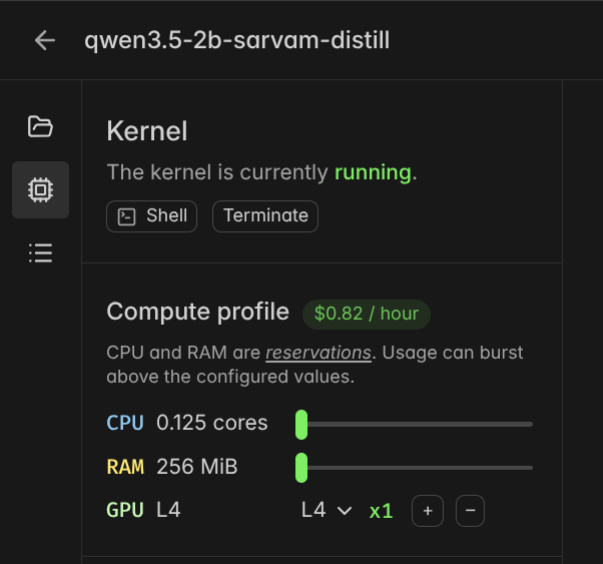Viewport: 603px width, 564px height.
Task: Terminate the running kernel
Action: 265,216
